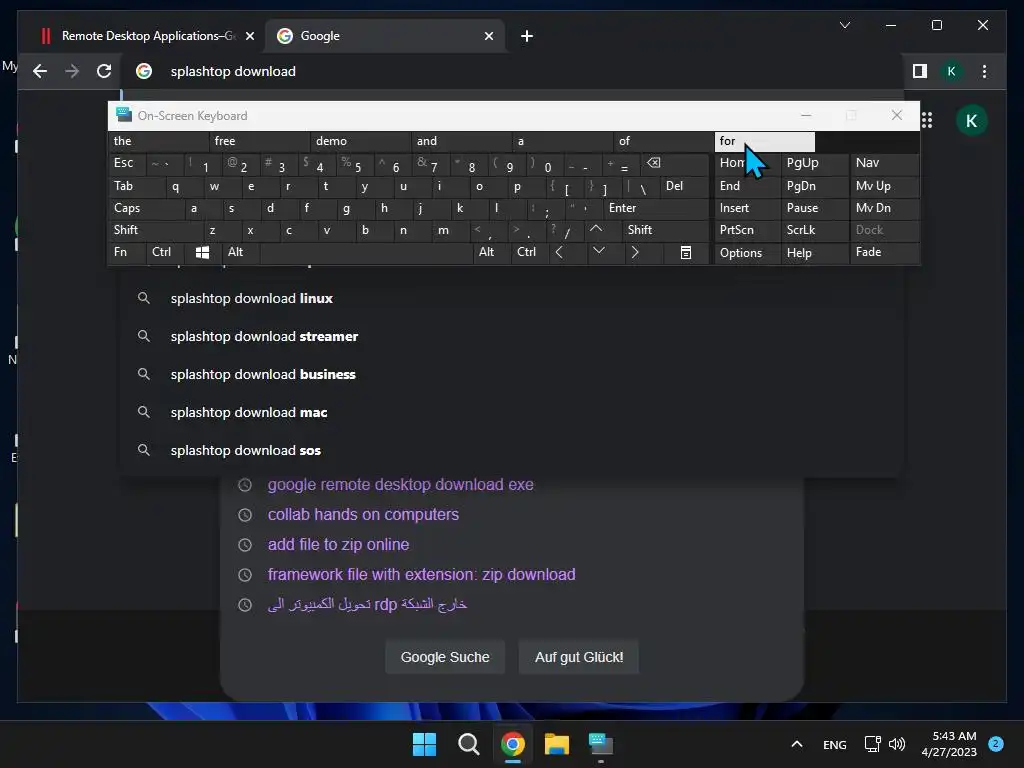1024x768 pixels.
Task: Open On-Screen Keyboard Options
Action: pyautogui.click(x=748, y=253)
